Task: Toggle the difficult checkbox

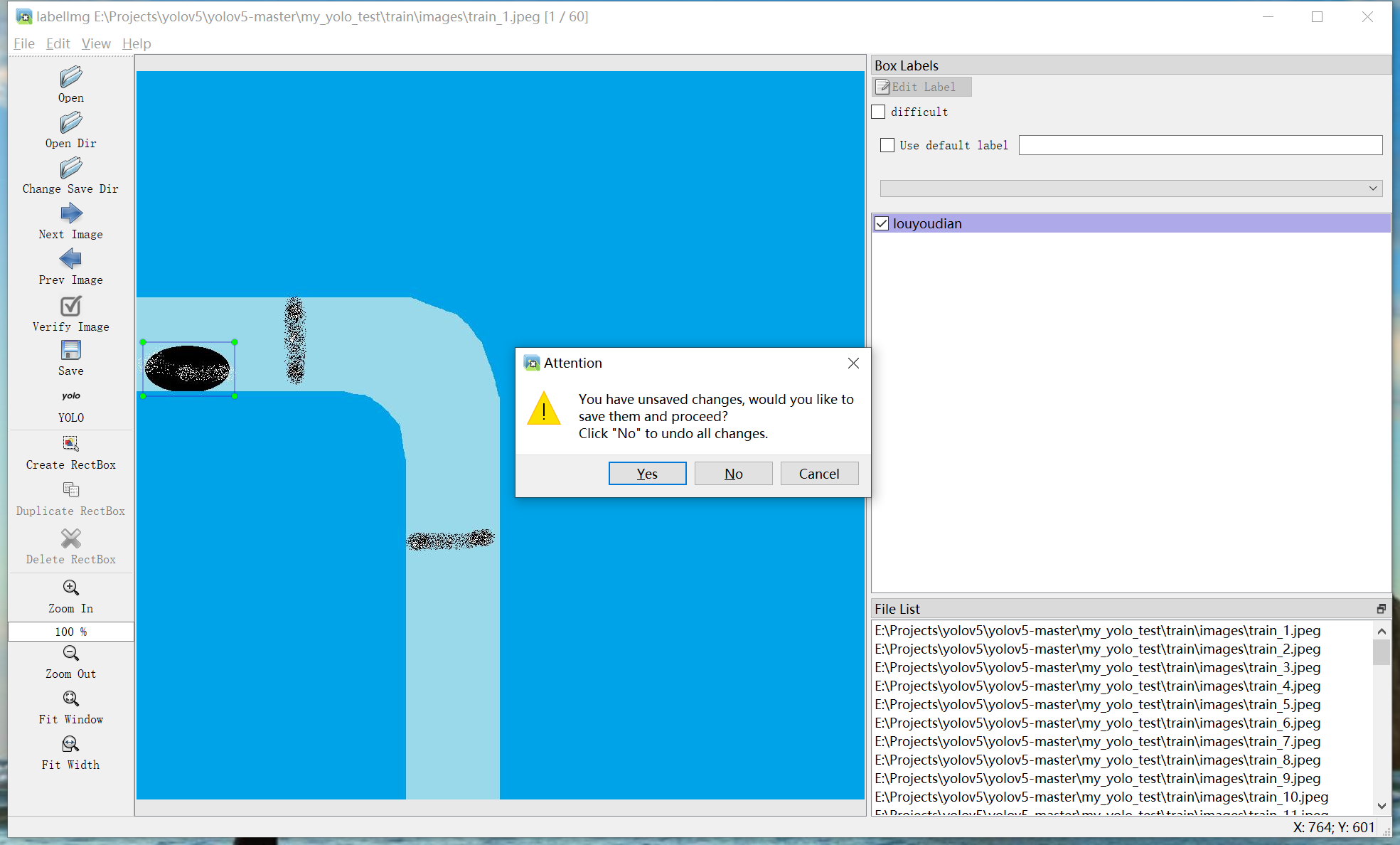Action: click(x=879, y=112)
